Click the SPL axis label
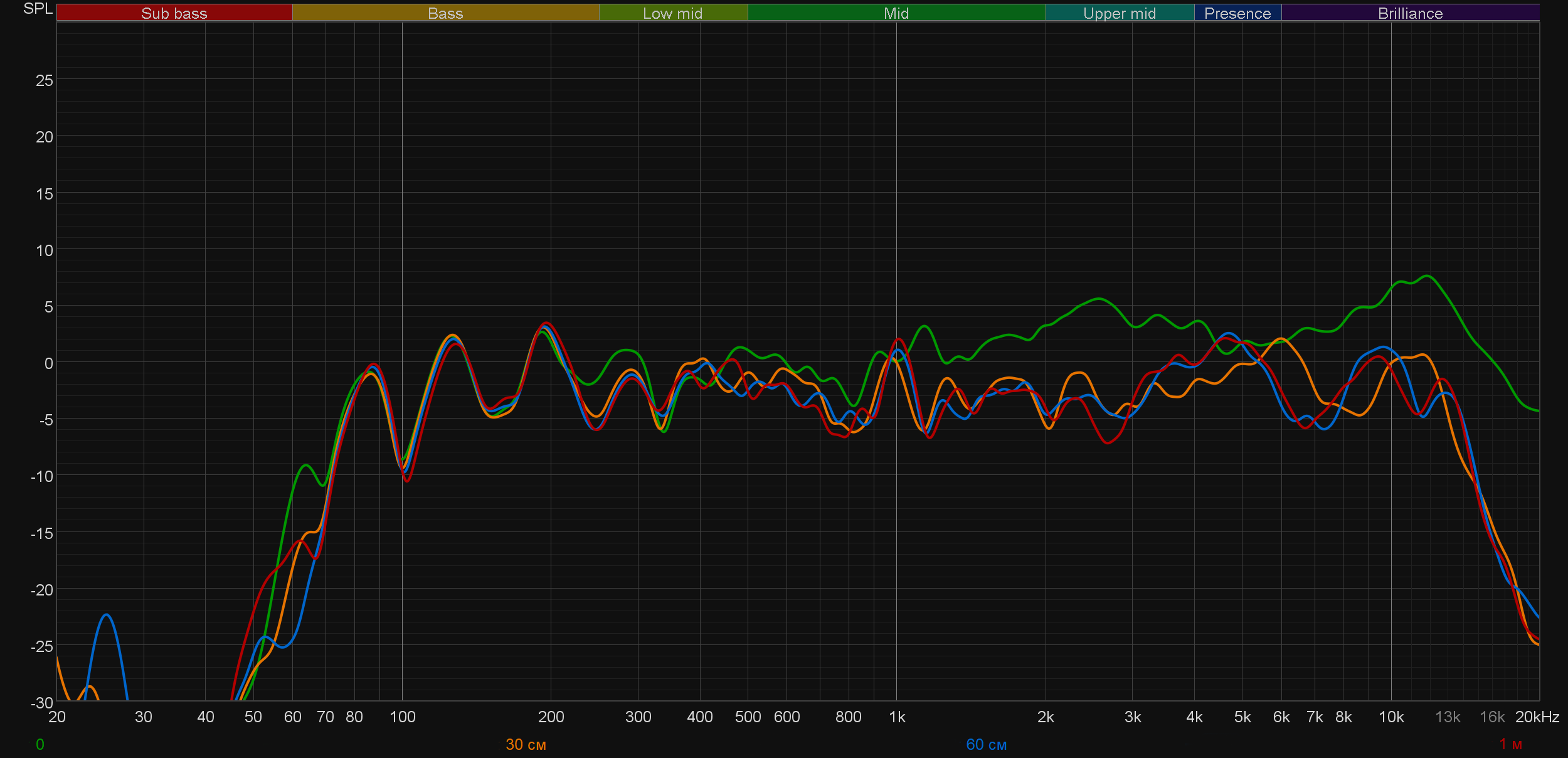This screenshot has width=1568, height=758. coord(38,9)
